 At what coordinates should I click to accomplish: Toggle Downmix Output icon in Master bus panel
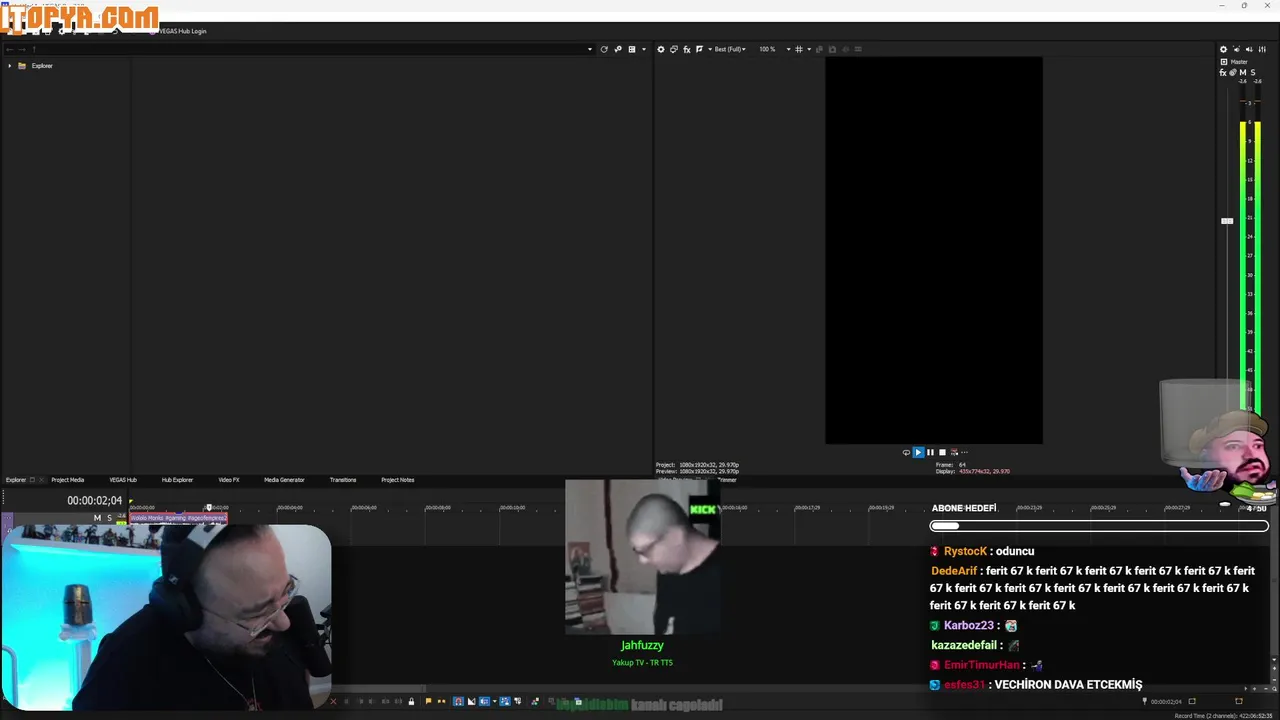tap(1236, 49)
